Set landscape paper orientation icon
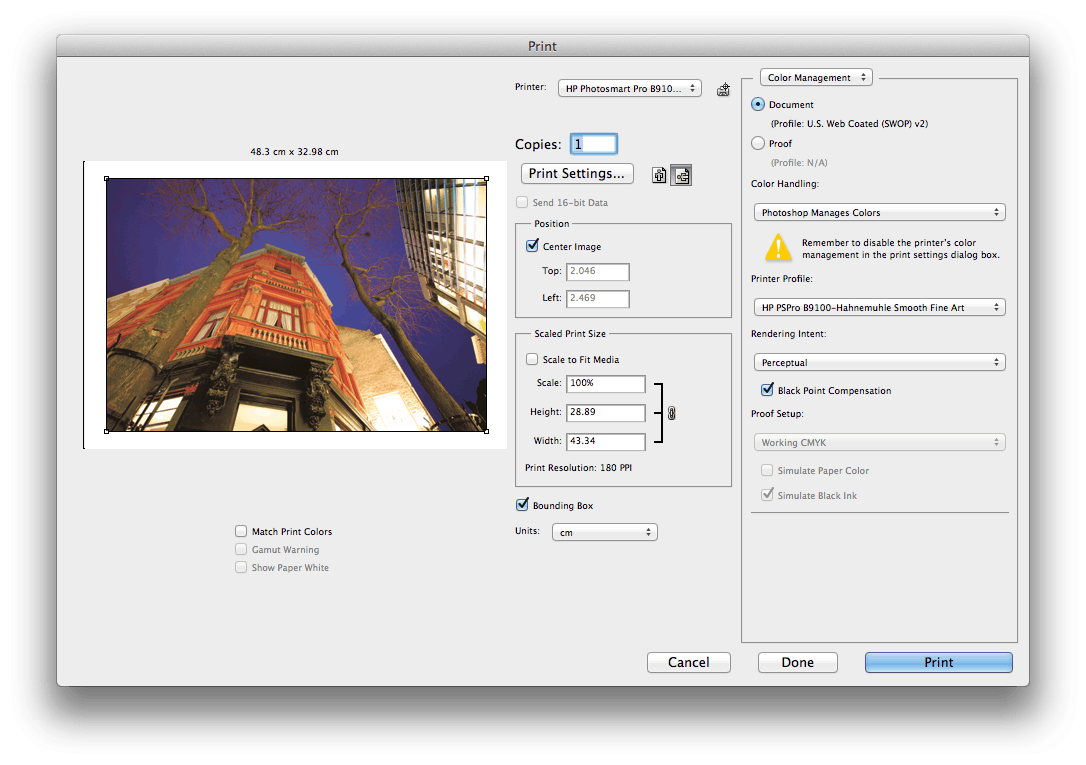1086x765 pixels. coord(682,175)
